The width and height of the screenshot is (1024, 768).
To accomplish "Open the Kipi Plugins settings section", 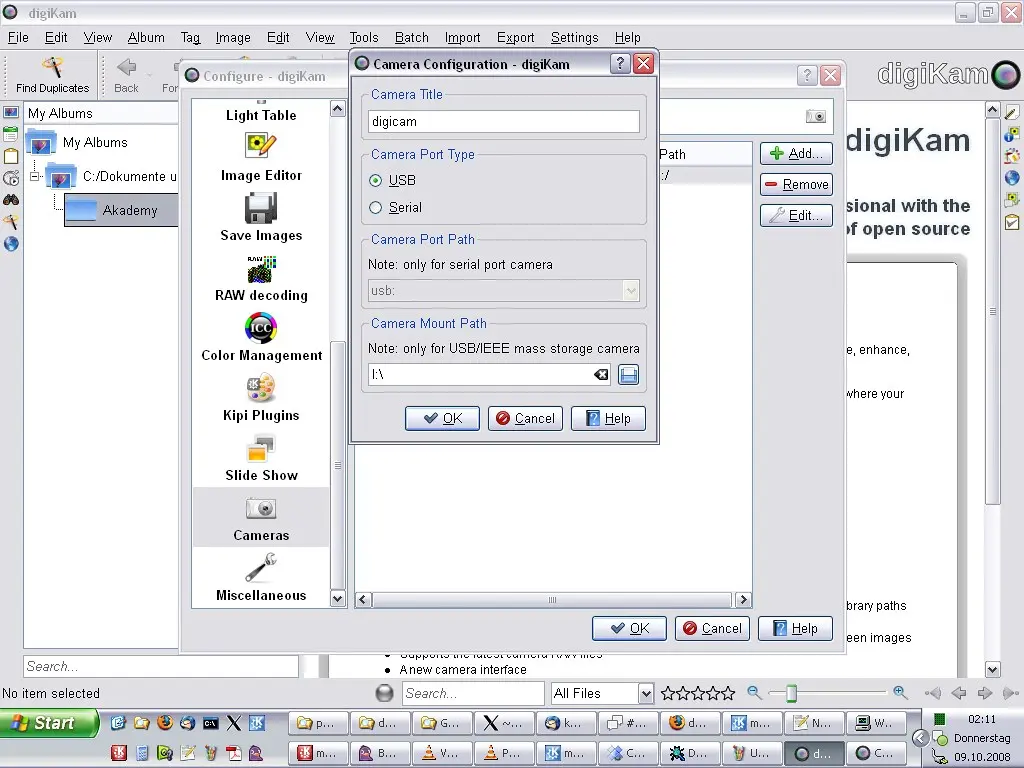I will tap(260, 395).
